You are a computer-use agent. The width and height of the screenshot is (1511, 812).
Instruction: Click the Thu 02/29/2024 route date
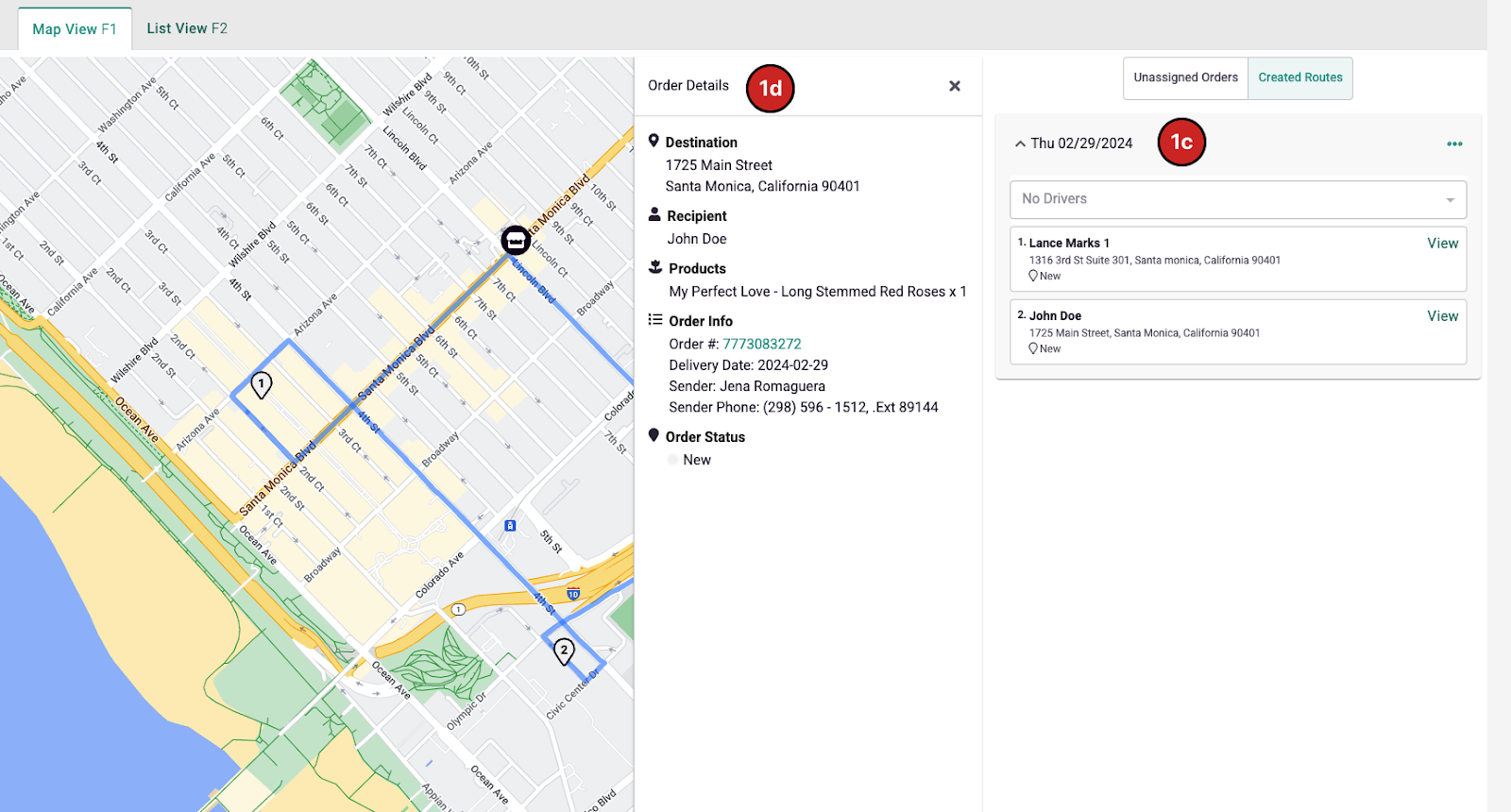[x=1081, y=144]
